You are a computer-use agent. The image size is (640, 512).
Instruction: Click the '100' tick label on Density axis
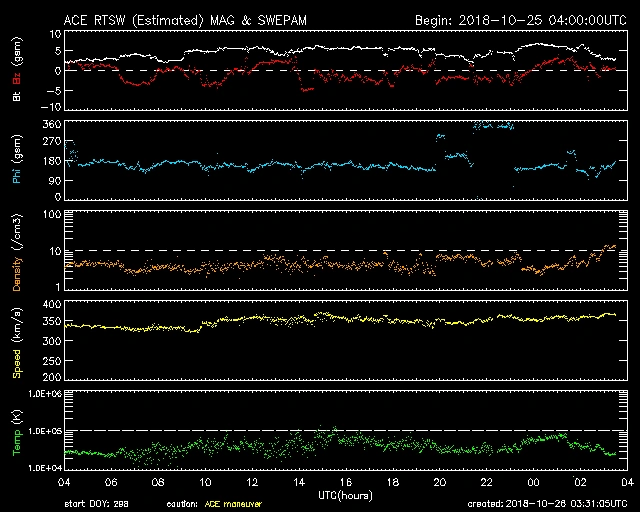click(x=52, y=215)
